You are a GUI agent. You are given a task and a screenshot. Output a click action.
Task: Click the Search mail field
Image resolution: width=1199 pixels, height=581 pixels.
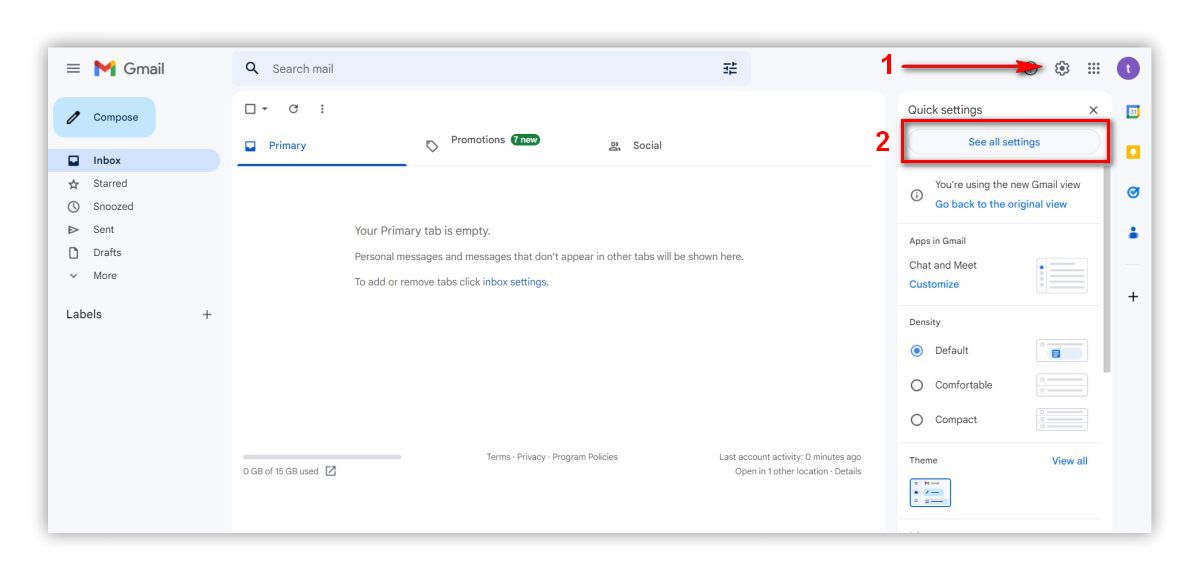(x=491, y=69)
